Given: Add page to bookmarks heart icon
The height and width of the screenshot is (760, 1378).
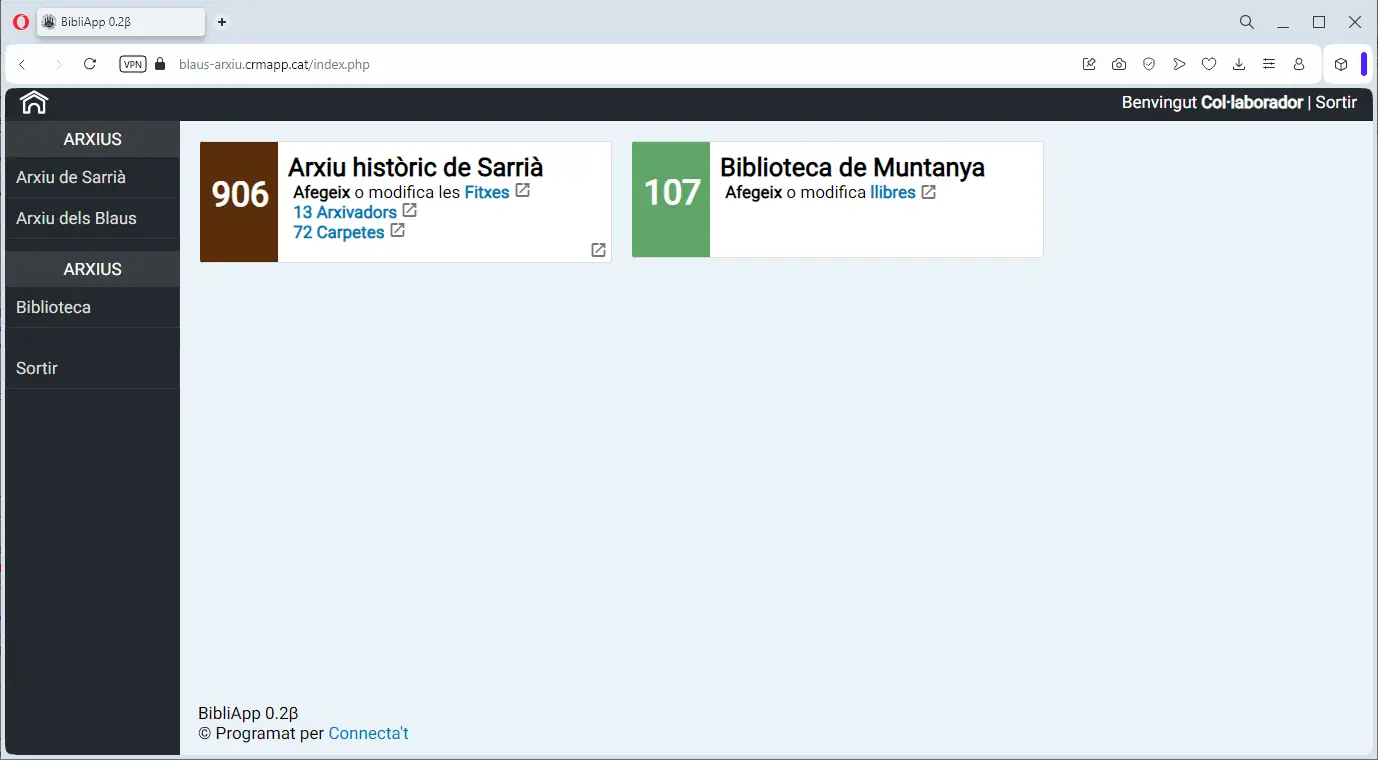Looking at the screenshot, I should point(1209,64).
